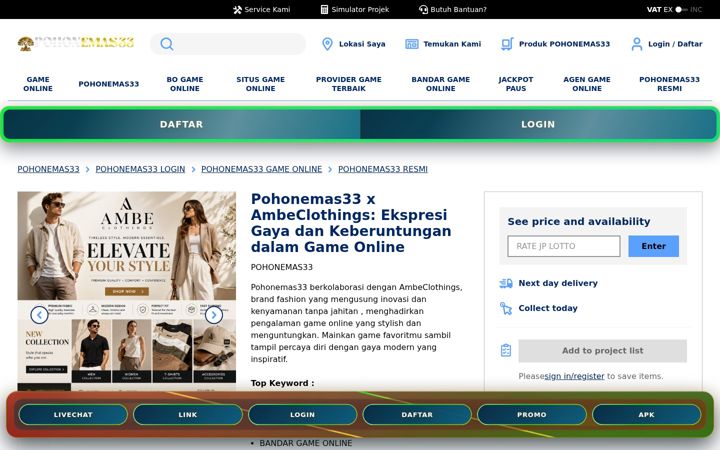Open the sign in/register link
Viewport: 720px width, 450px height.
click(574, 376)
